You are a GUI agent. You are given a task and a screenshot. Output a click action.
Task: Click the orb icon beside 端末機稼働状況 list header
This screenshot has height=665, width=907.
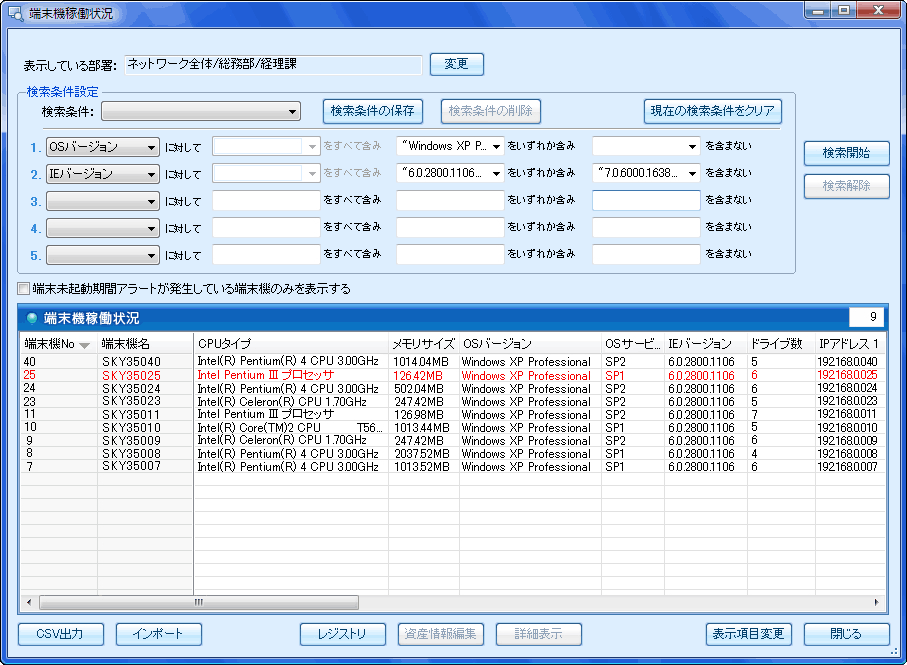pyautogui.click(x=32, y=318)
